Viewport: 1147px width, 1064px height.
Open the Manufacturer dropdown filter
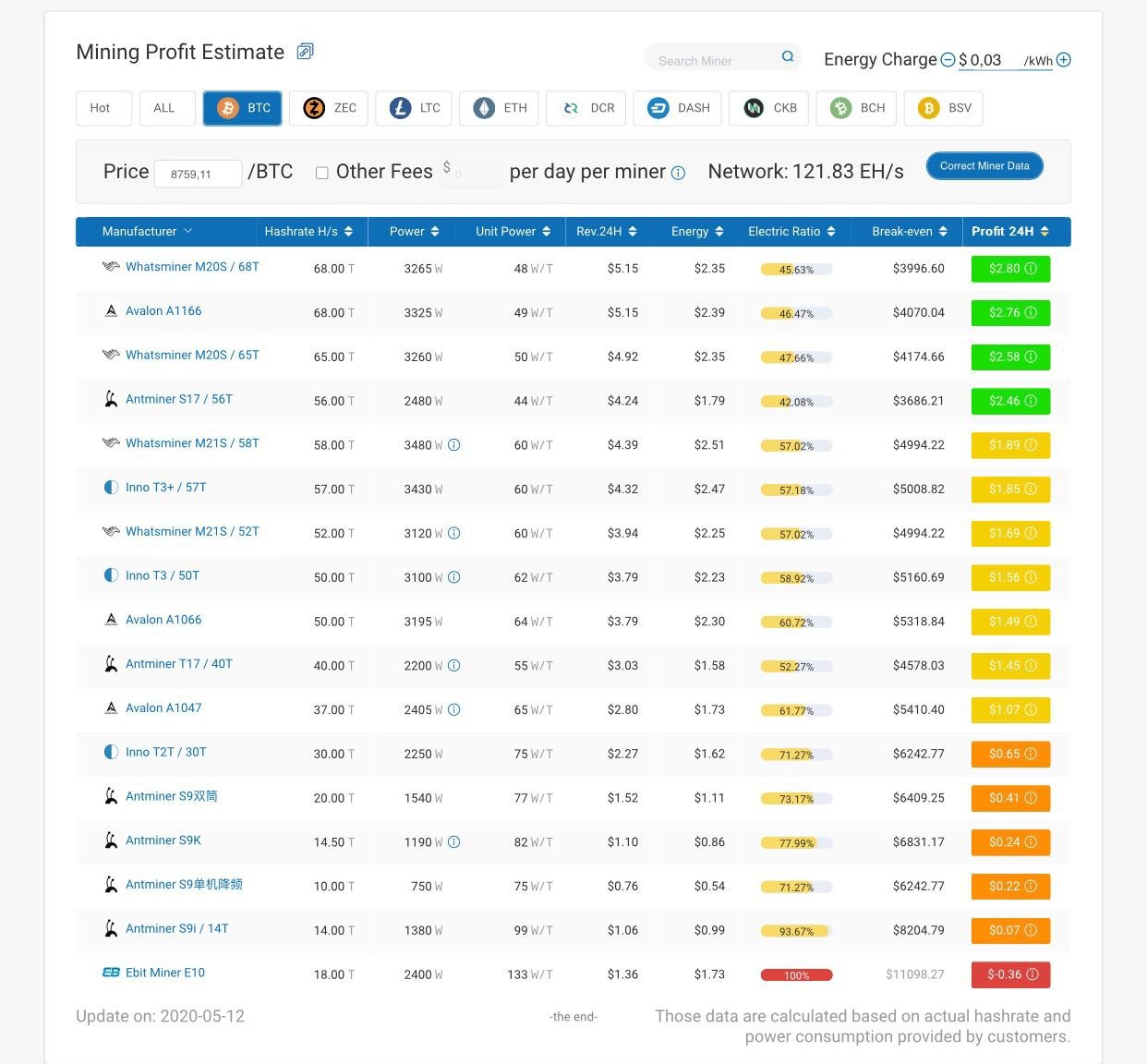click(148, 232)
